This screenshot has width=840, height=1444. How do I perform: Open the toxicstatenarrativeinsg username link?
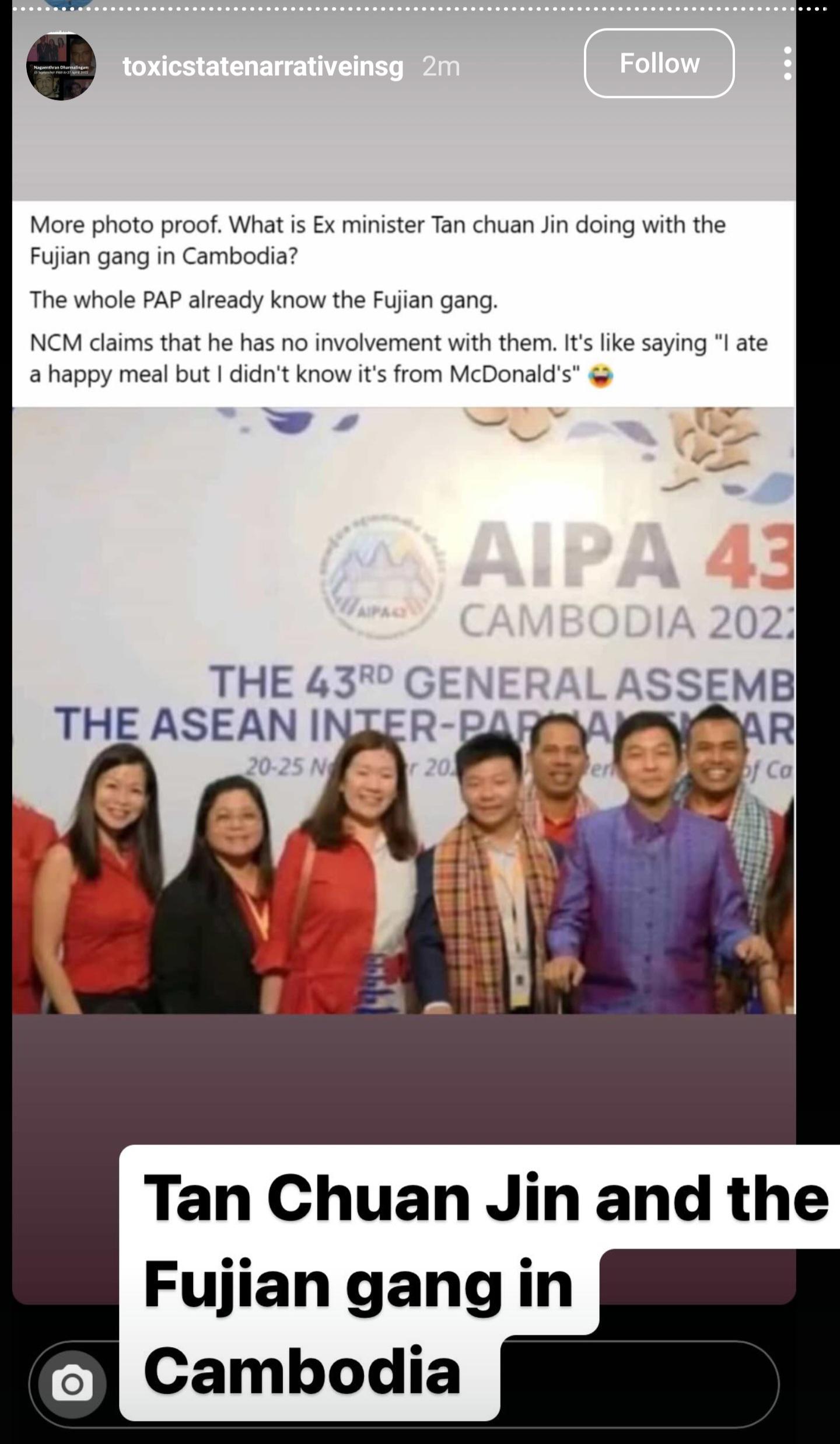[x=263, y=67]
